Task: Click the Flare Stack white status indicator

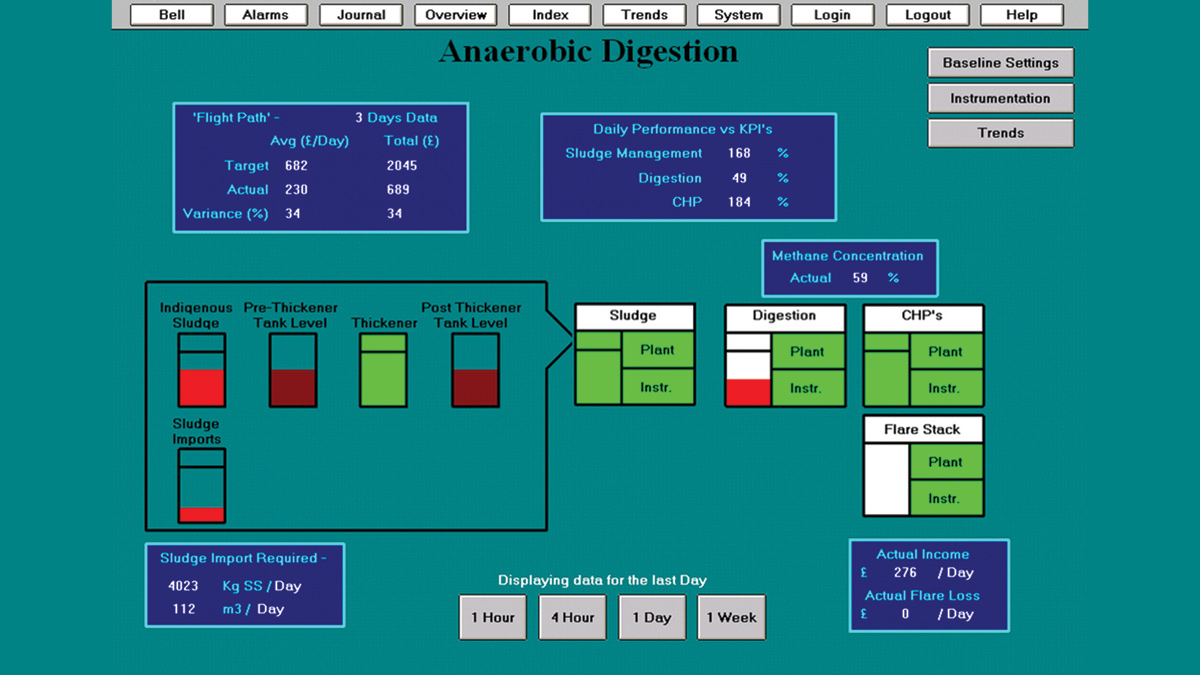Action: pos(887,480)
